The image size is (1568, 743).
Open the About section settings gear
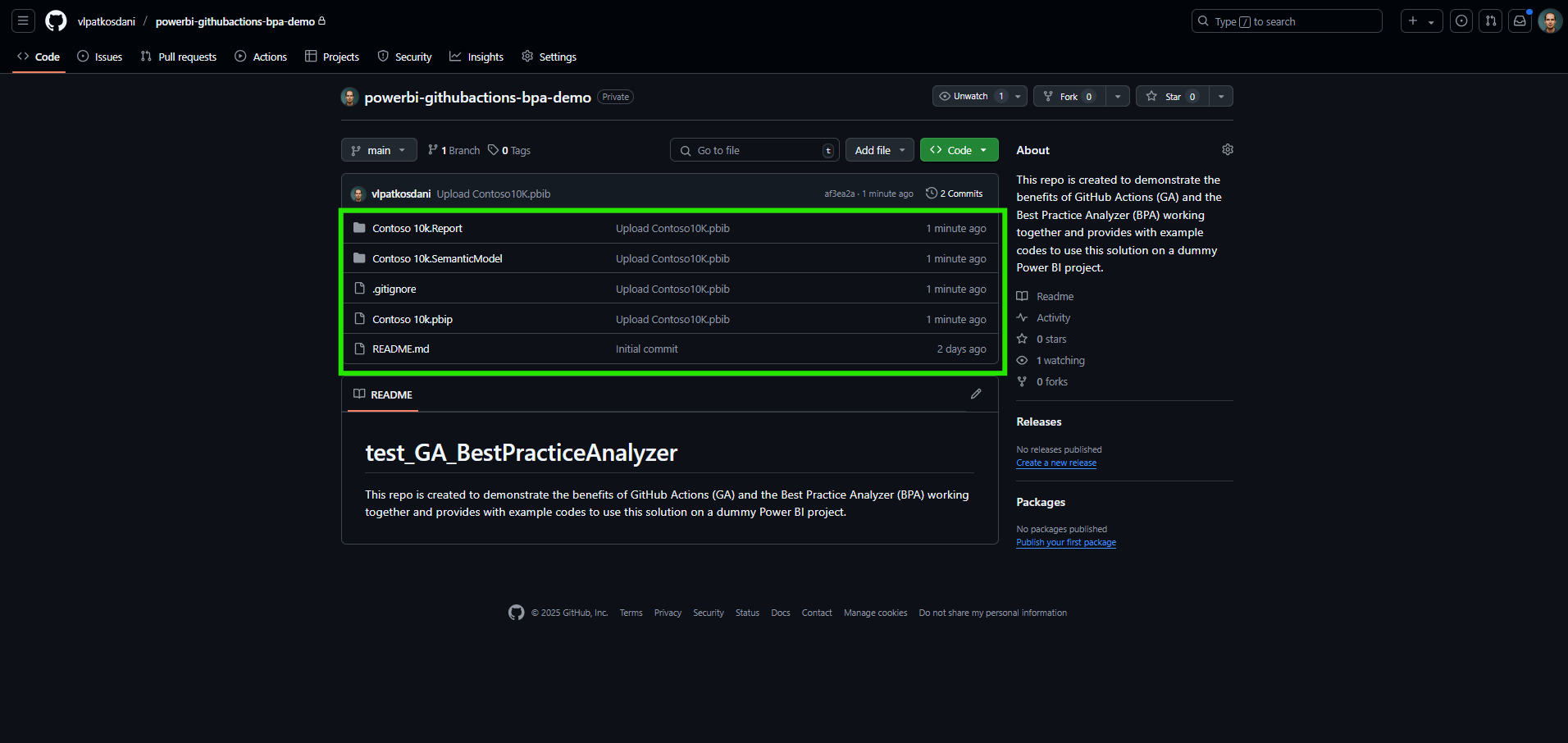1227,149
